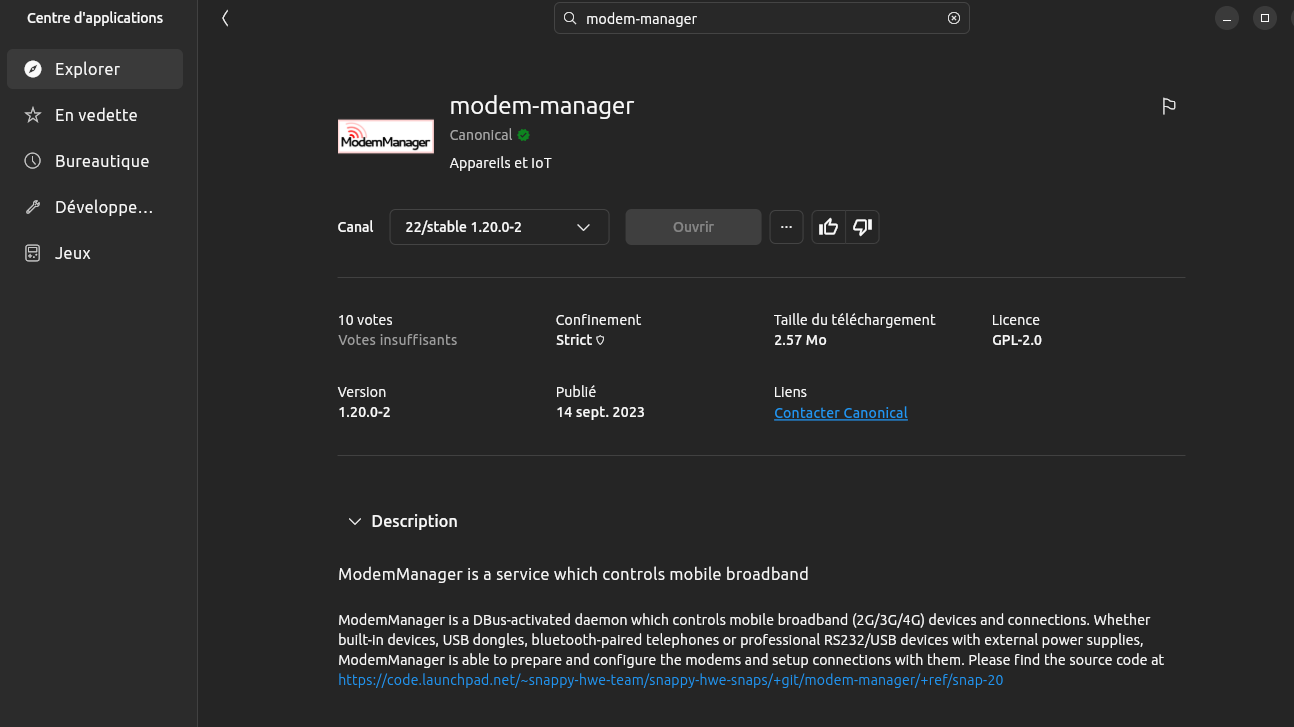Give modem-manager a thumbs up vote
This screenshot has width=1294, height=727.
coord(828,227)
